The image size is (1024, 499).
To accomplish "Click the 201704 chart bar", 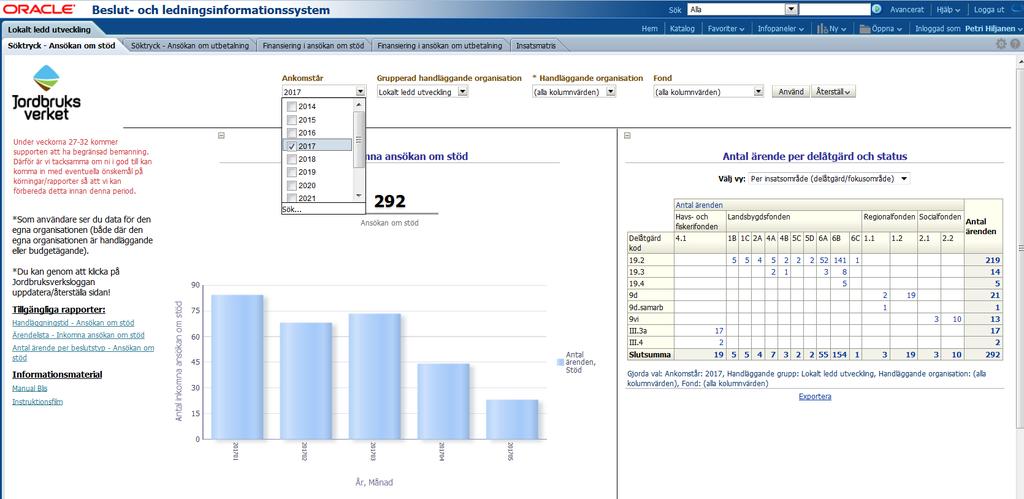I will click(443, 401).
